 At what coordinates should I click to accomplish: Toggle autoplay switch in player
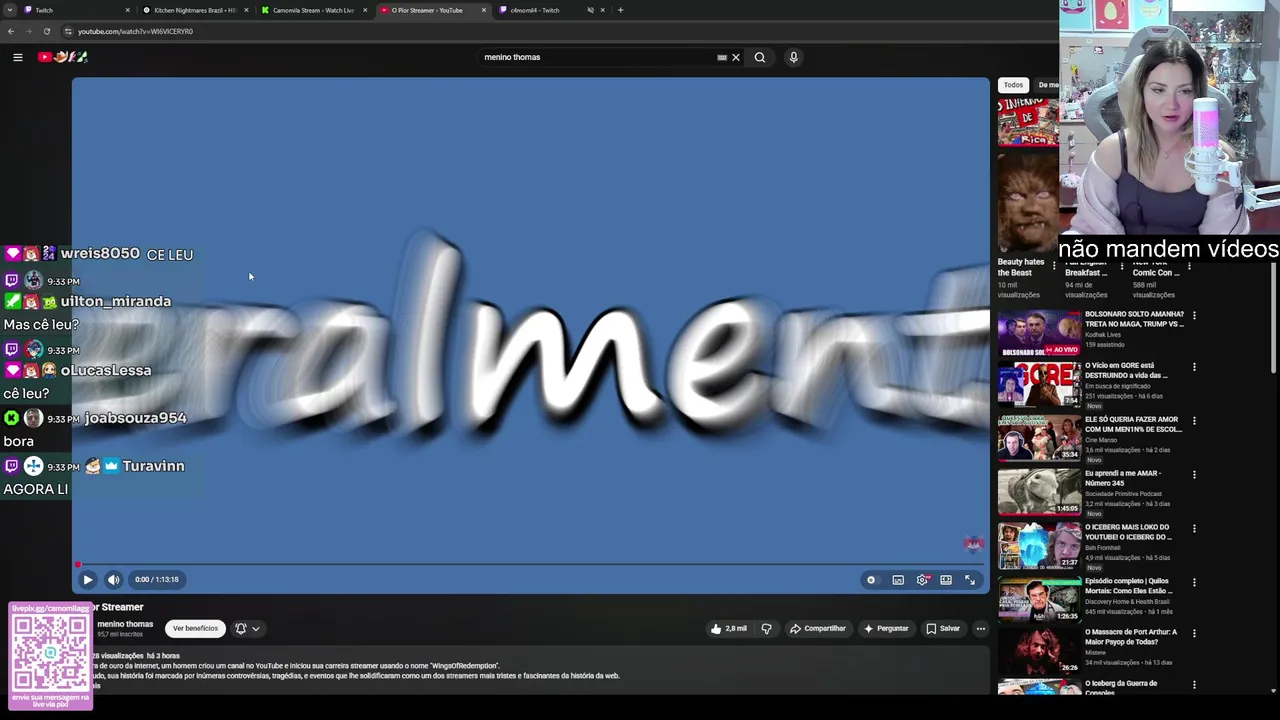872,580
